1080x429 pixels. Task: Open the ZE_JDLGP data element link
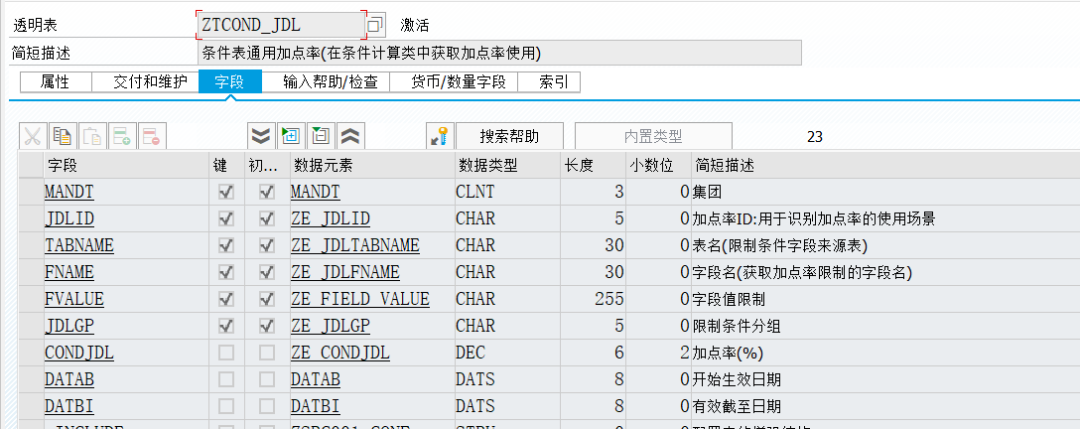(331, 326)
